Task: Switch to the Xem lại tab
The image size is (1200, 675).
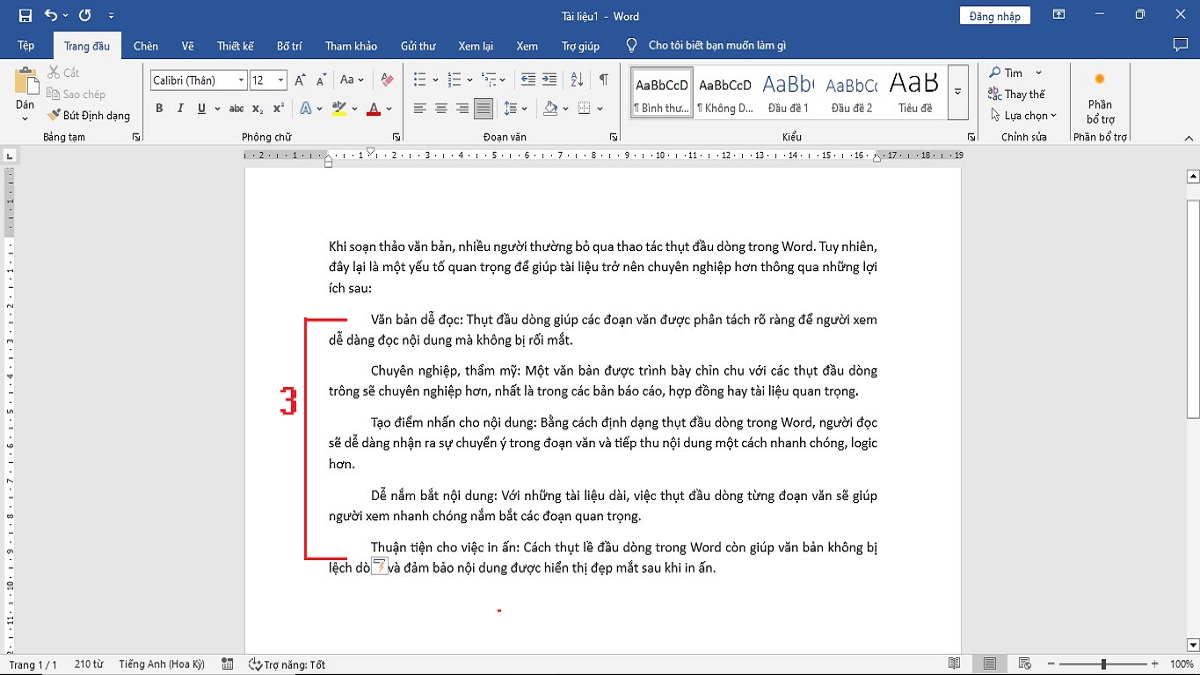Action: point(476,46)
